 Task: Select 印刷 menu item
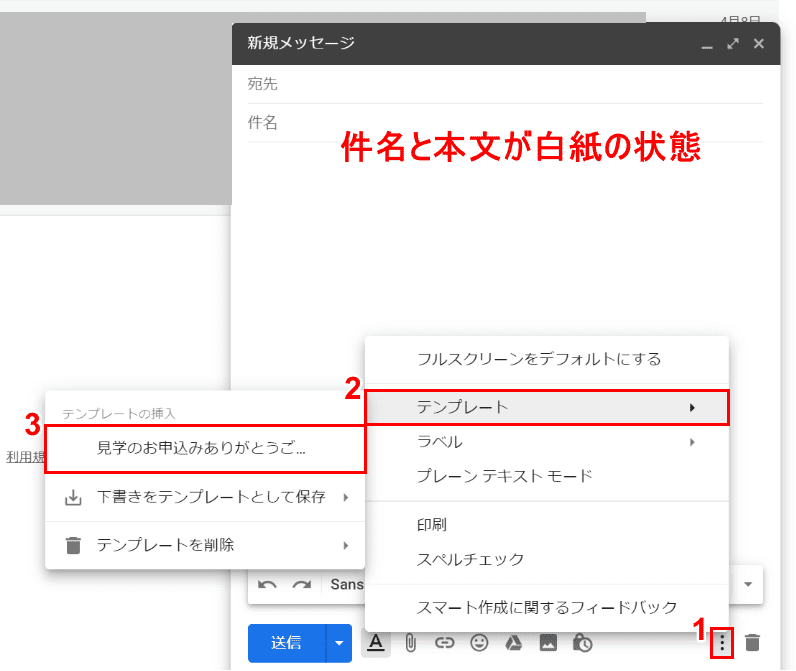547,525
